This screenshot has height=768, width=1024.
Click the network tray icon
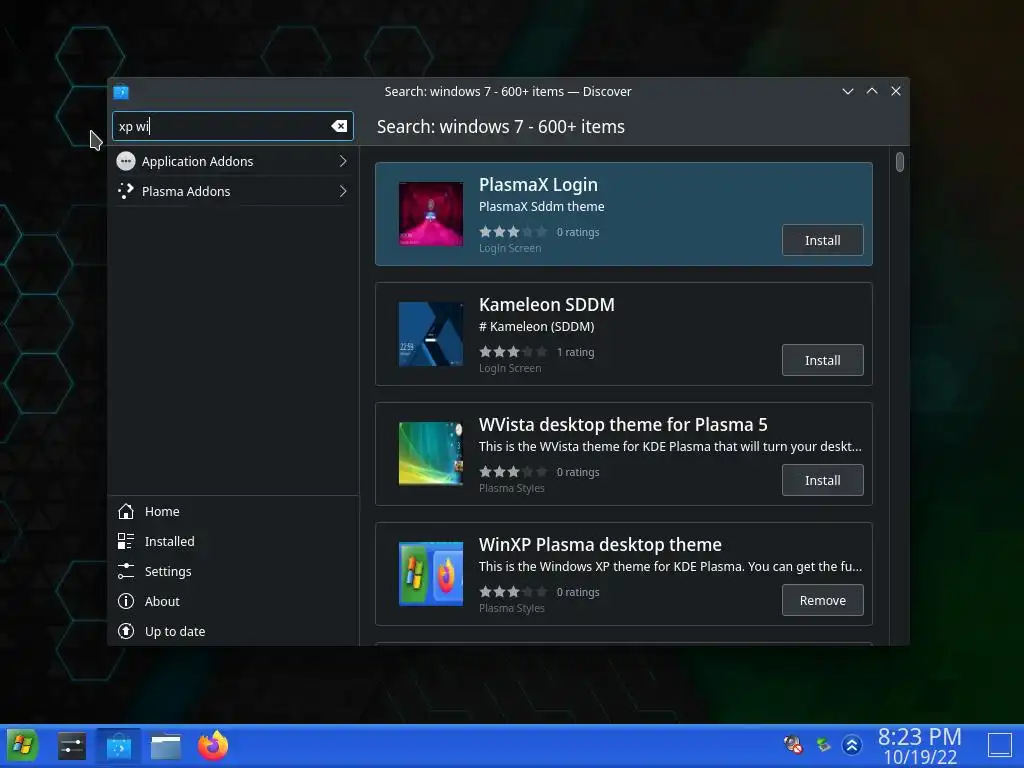[x=823, y=744]
